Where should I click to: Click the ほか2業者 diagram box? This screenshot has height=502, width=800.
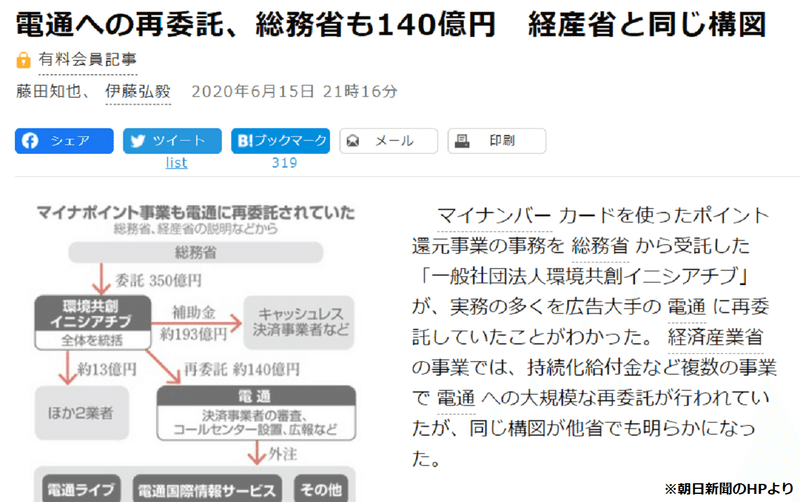[82, 413]
